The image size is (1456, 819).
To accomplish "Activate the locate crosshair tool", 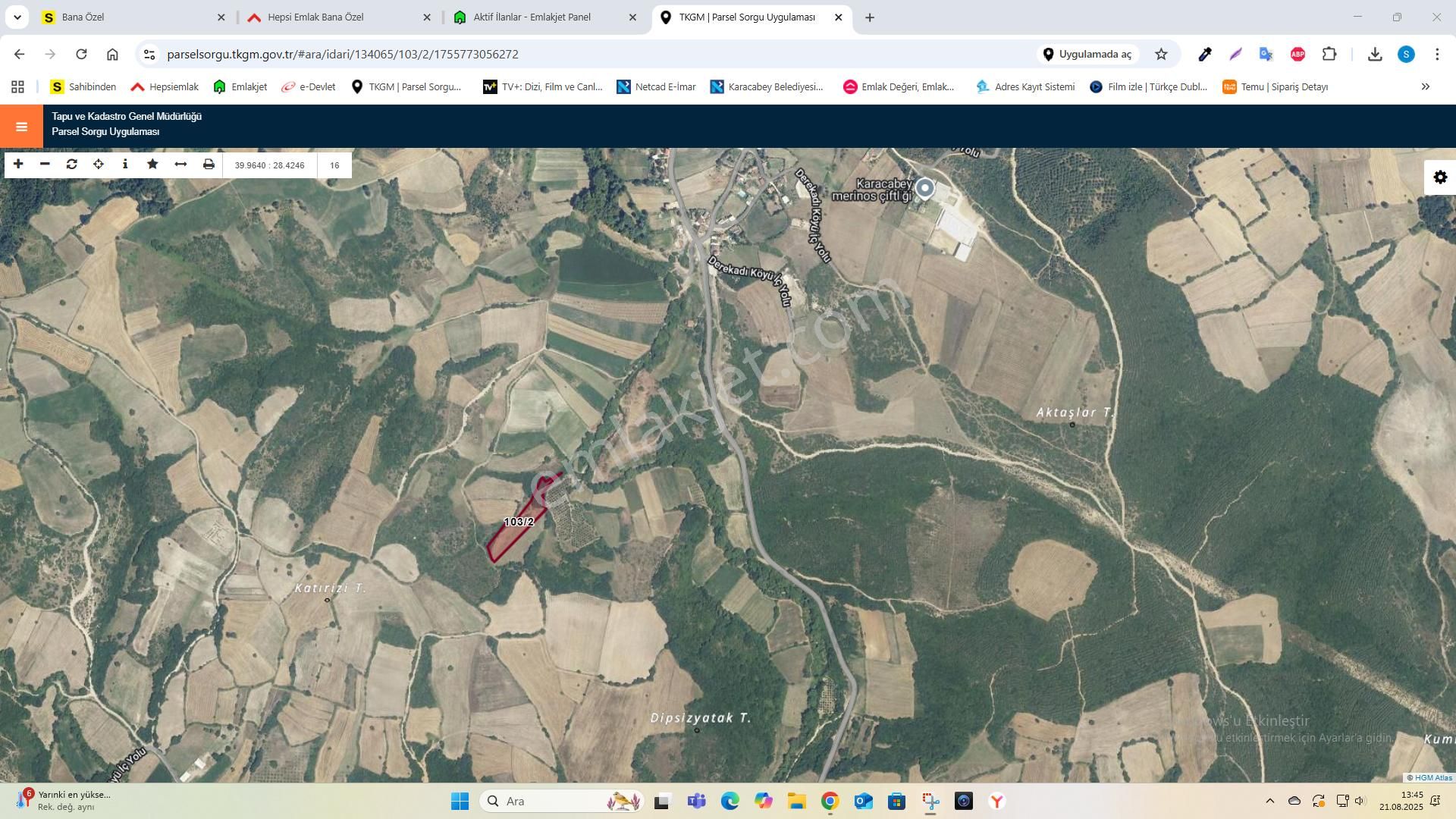I will 99,165.
